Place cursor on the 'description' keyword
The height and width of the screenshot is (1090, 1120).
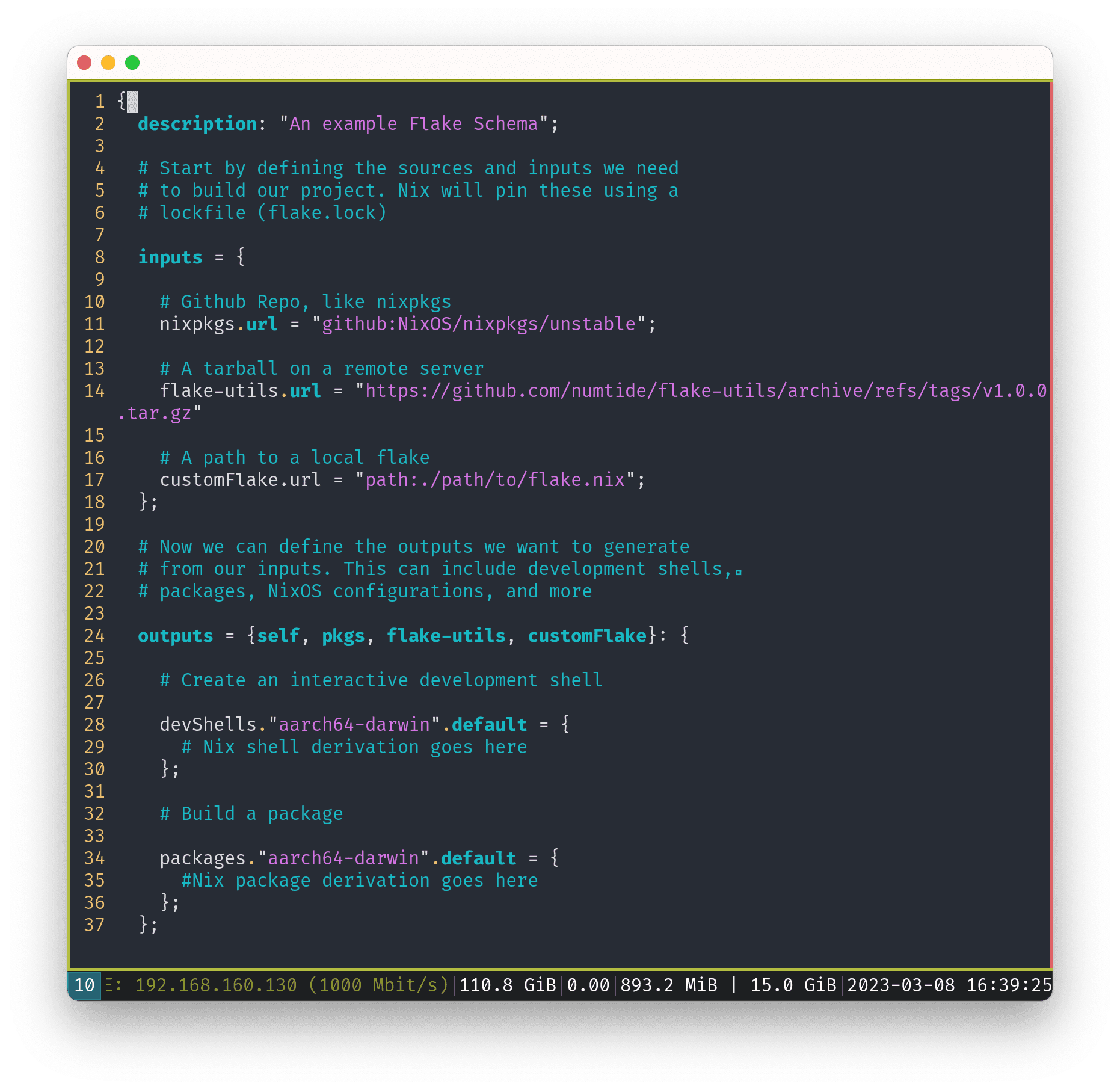click(x=197, y=124)
